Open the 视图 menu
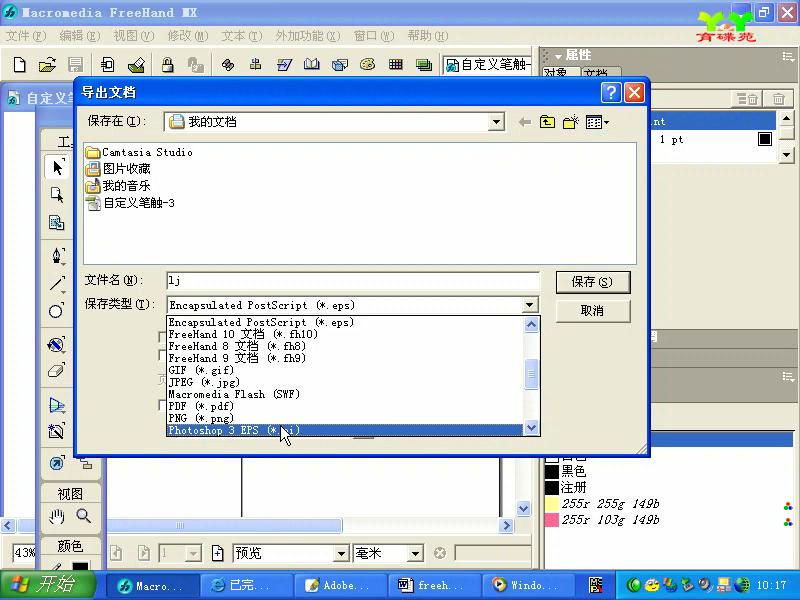Image resolution: width=800 pixels, height=600 pixels. [133, 36]
